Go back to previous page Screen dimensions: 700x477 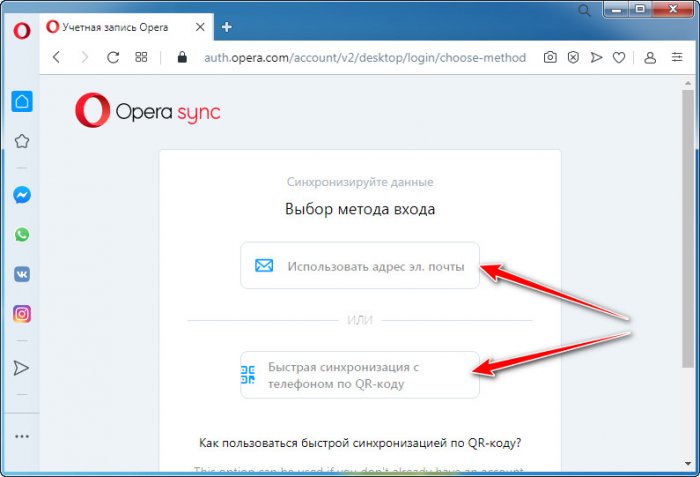click(x=56, y=57)
